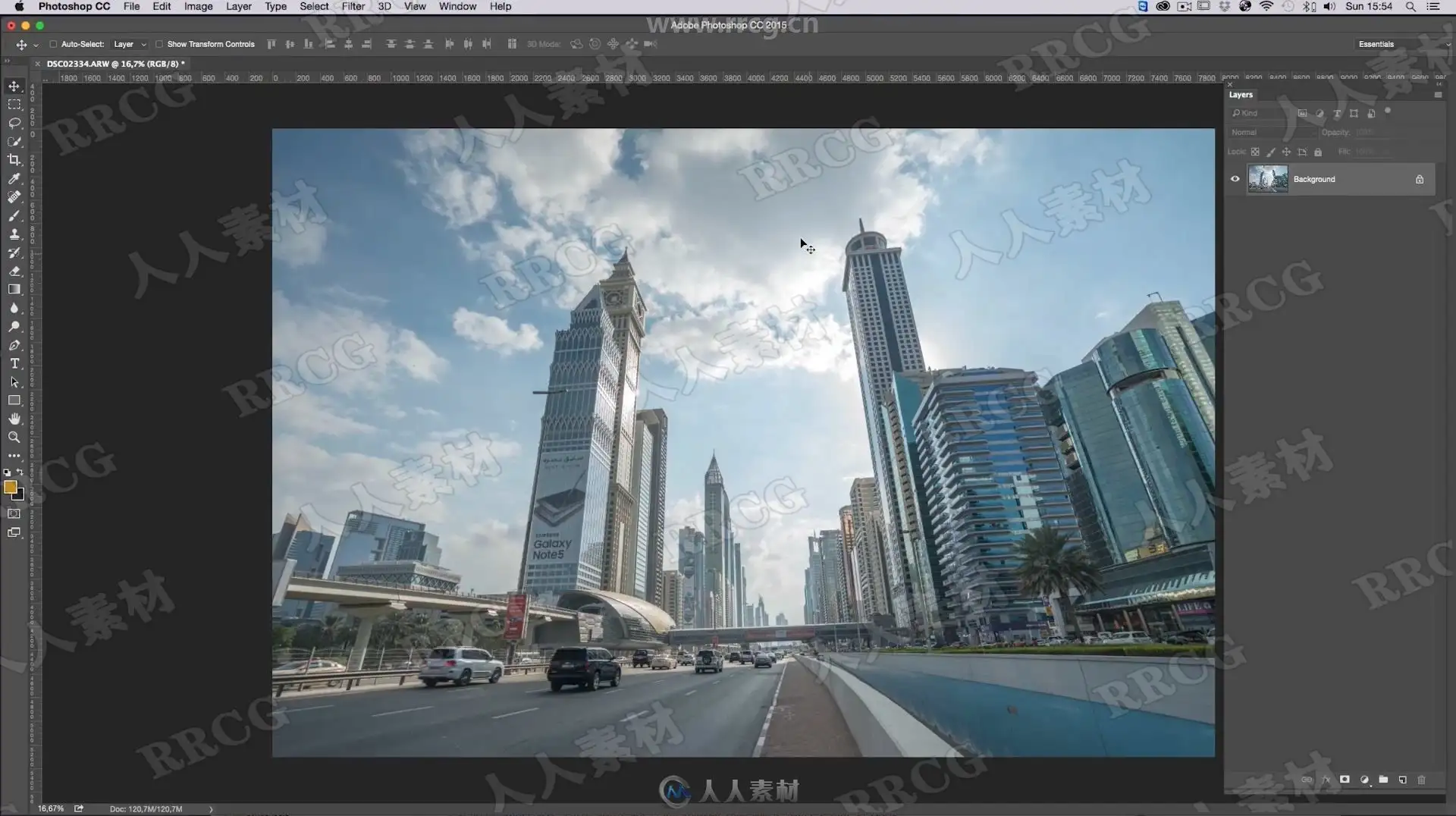
Task: Enable Show Transform Controls checkbox
Action: pos(159,44)
